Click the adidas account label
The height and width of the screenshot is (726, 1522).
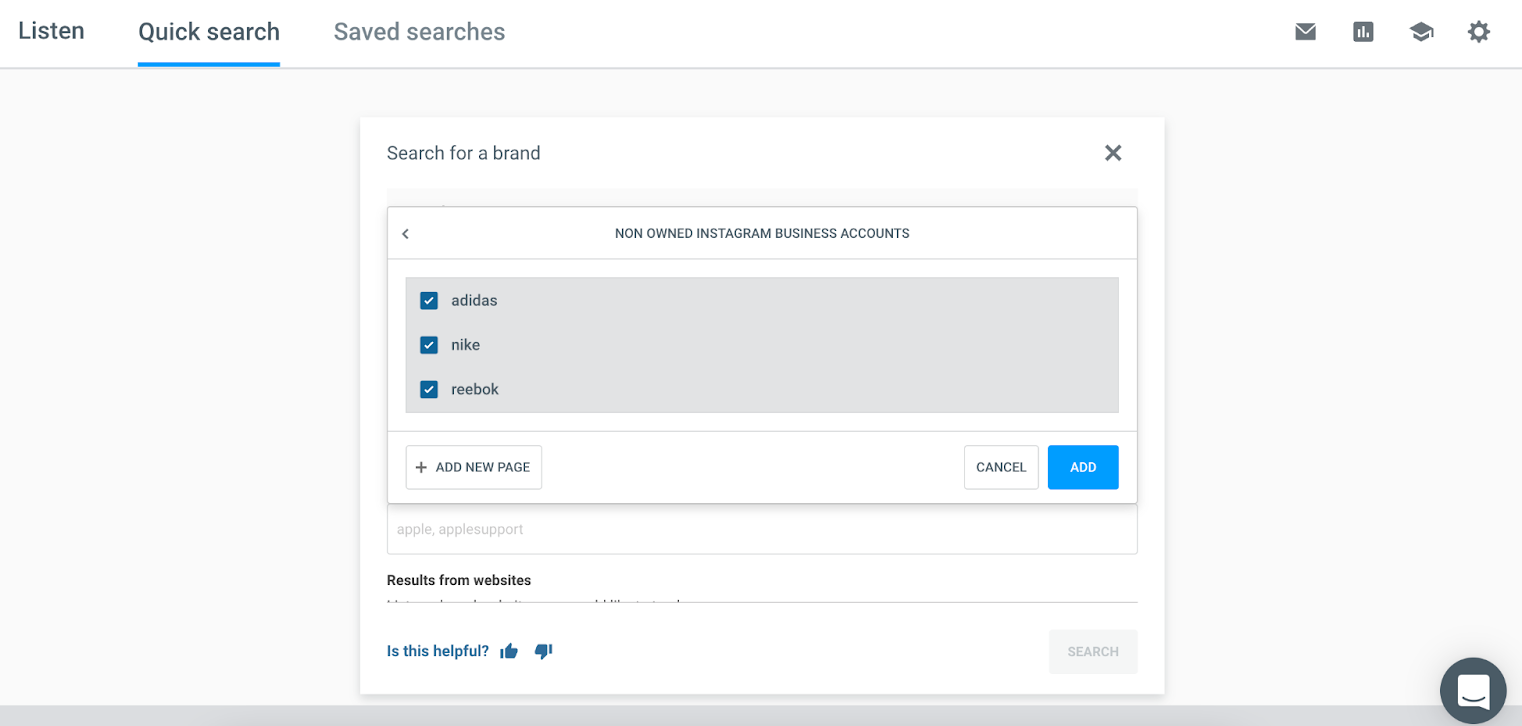click(x=474, y=301)
